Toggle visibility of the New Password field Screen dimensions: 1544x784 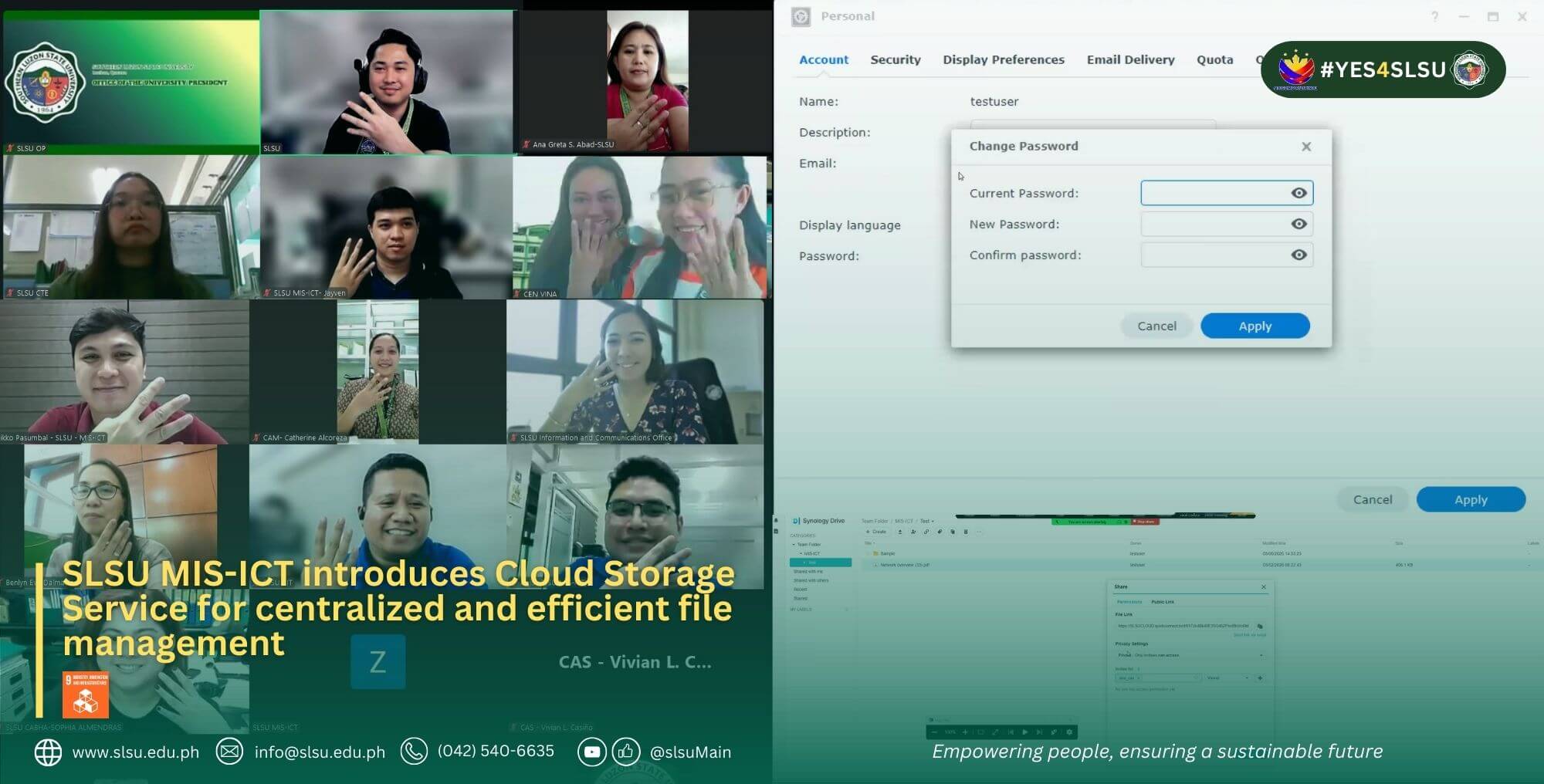coord(1299,224)
